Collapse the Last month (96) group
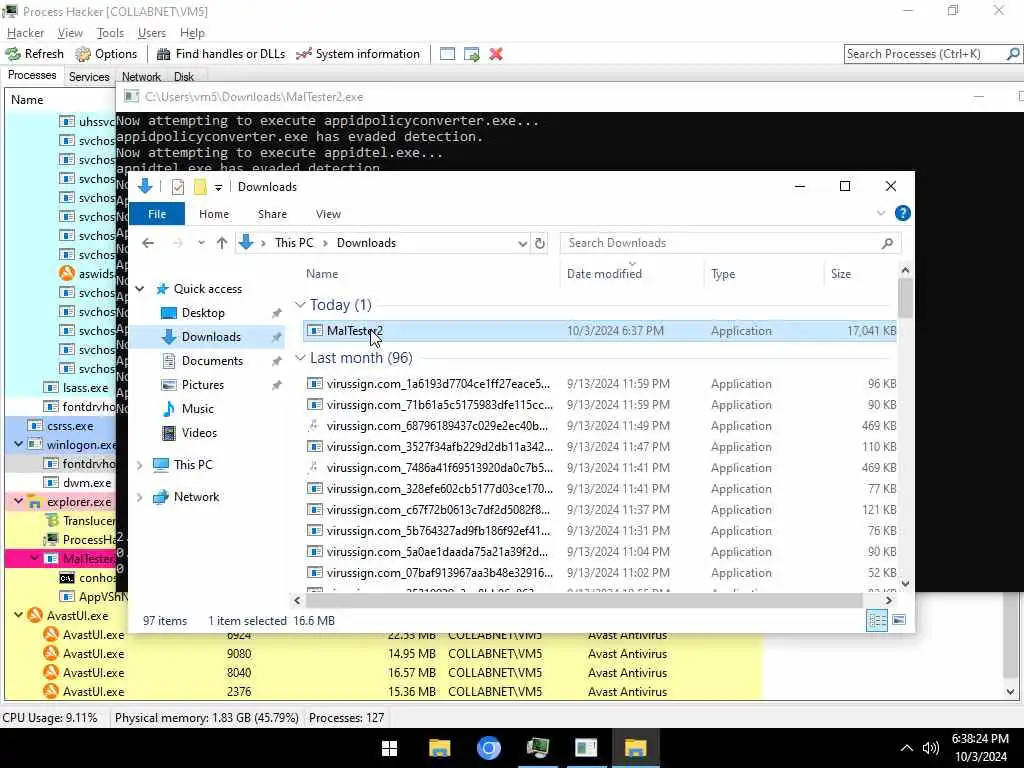The width and height of the screenshot is (1024, 768). point(300,358)
